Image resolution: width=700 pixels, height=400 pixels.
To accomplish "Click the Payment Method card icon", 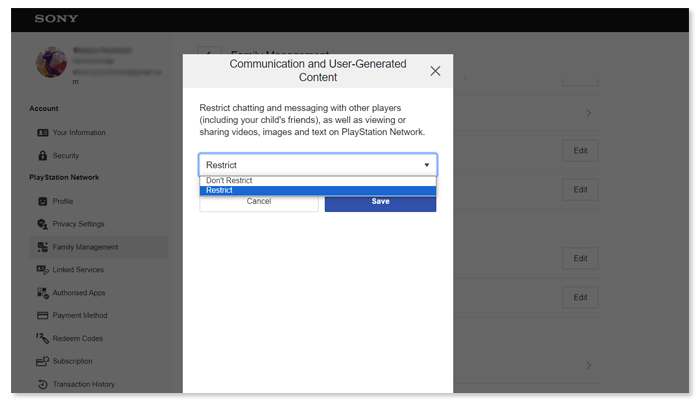I will 42,316.
